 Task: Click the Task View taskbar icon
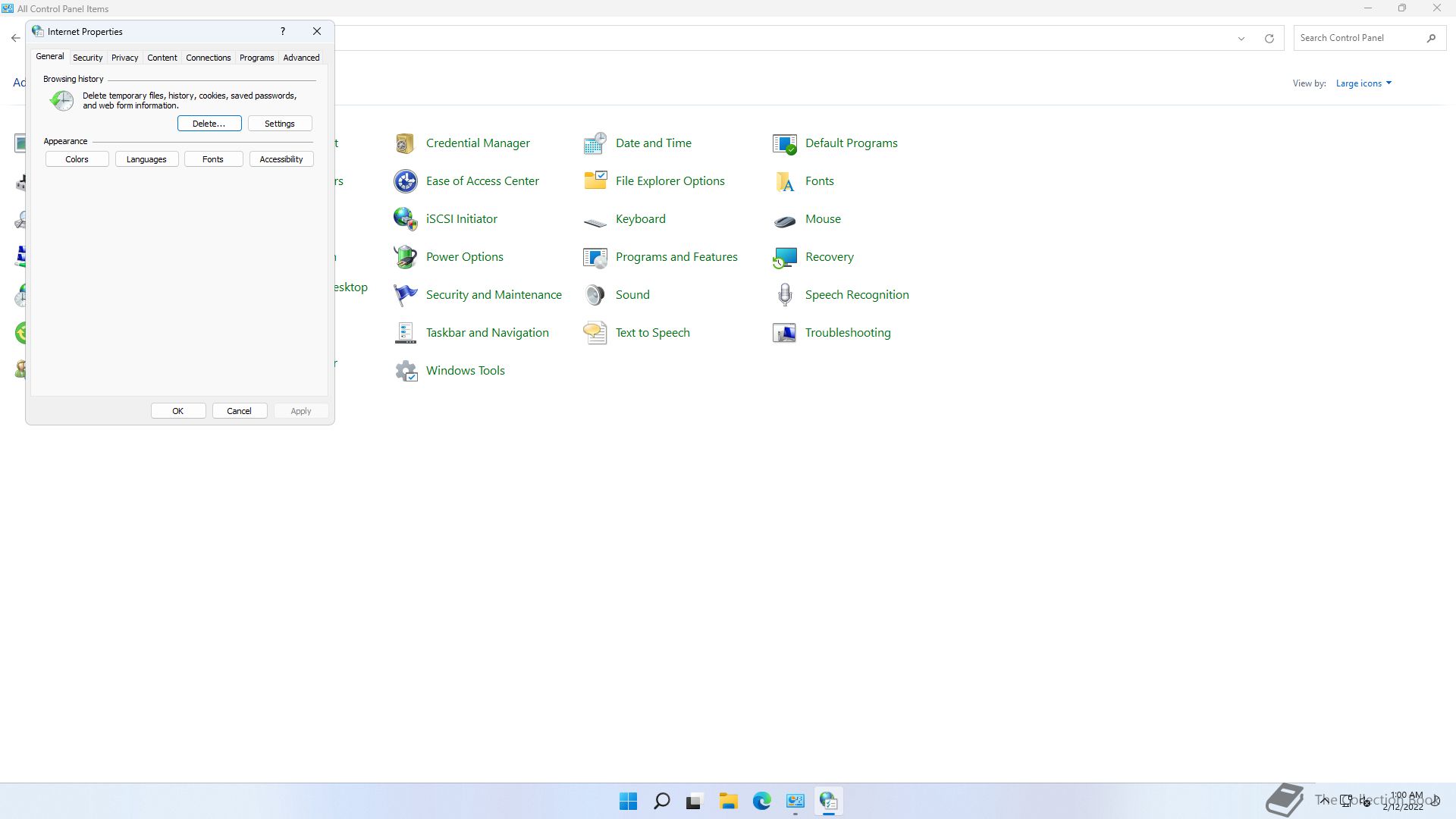pos(695,801)
